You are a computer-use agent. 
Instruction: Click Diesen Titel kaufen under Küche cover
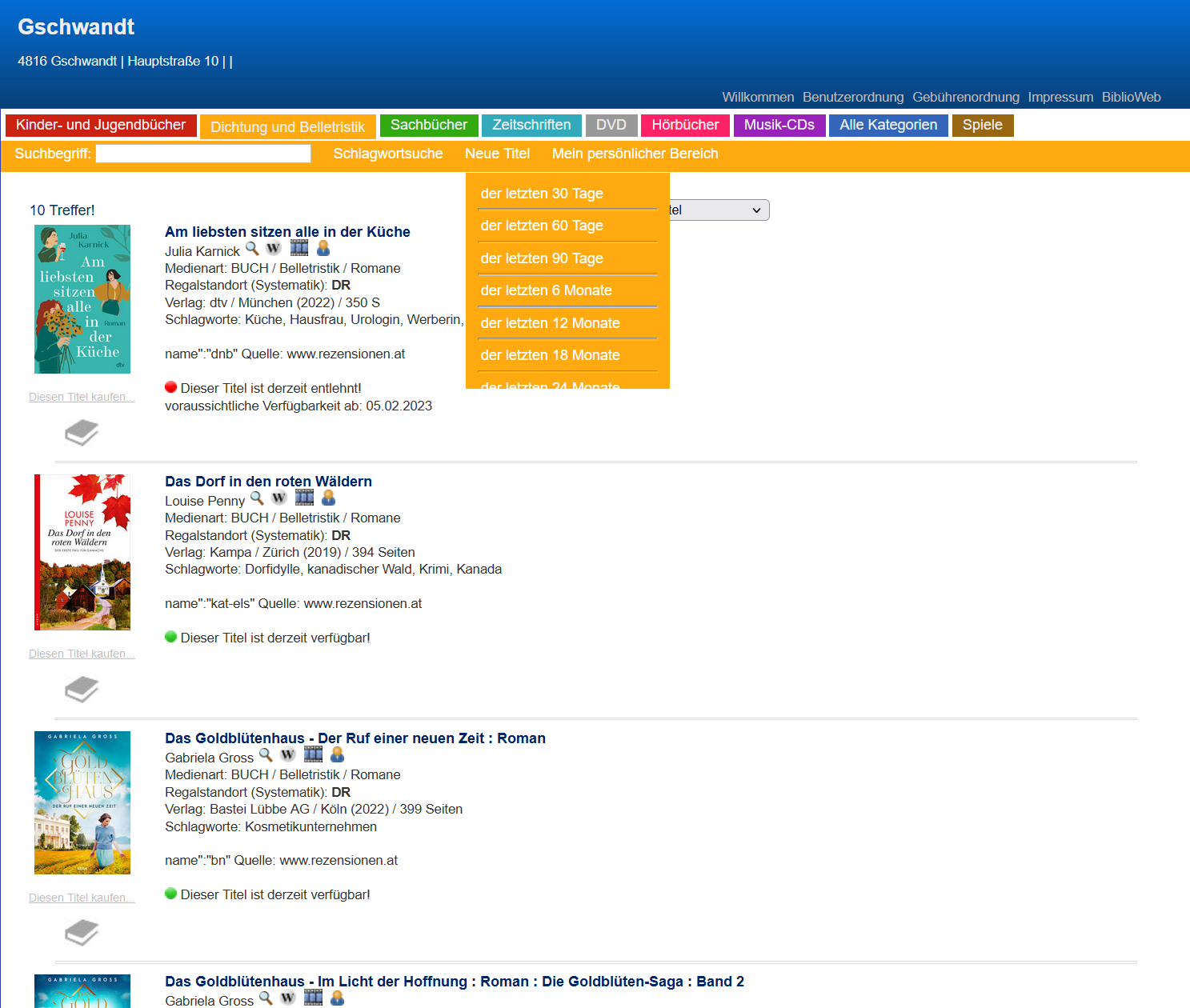(x=82, y=397)
